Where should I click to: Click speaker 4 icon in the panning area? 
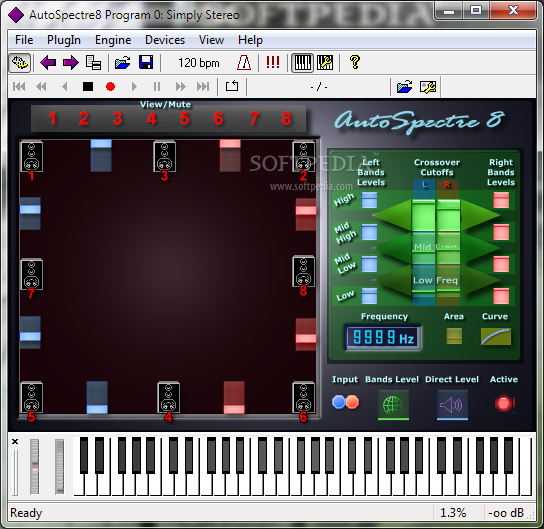(x=168, y=397)
